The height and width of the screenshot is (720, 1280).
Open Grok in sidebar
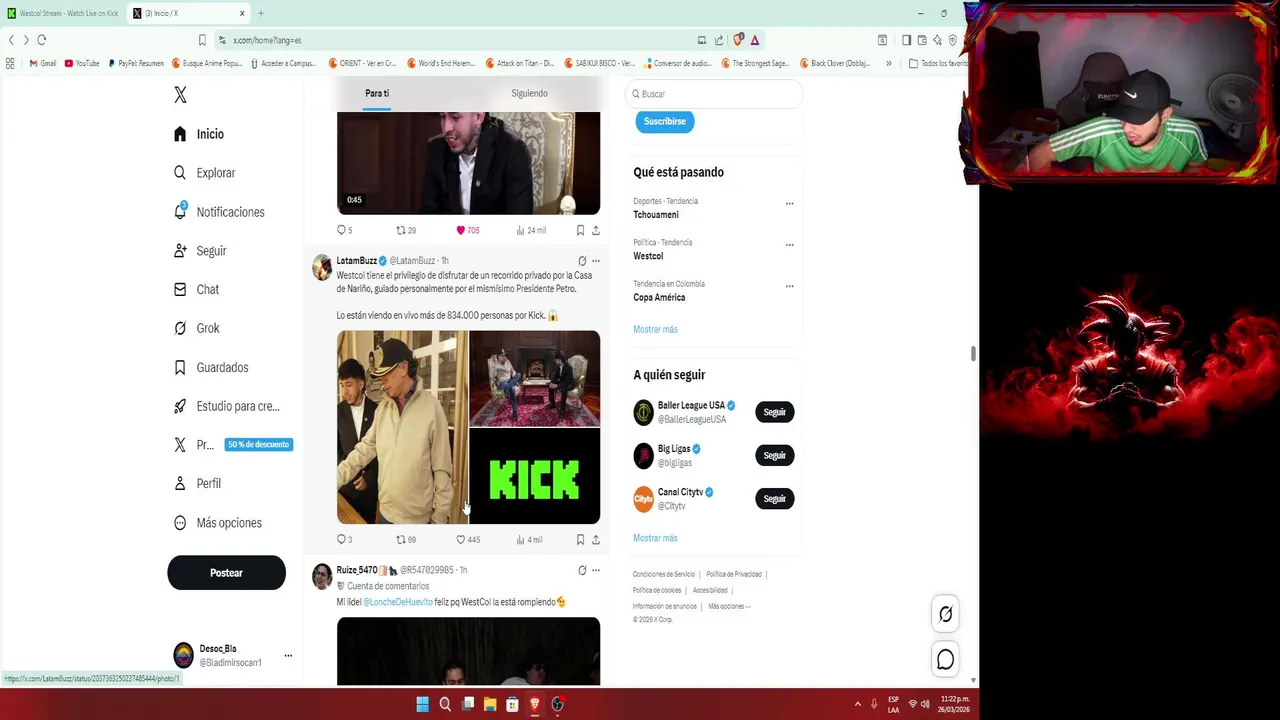(x=196, y=328)
